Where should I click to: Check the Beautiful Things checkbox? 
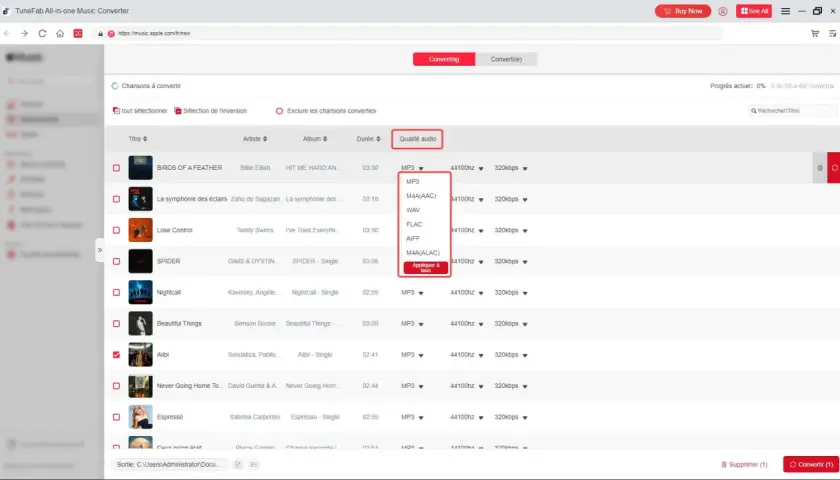[x=116, y=324]
